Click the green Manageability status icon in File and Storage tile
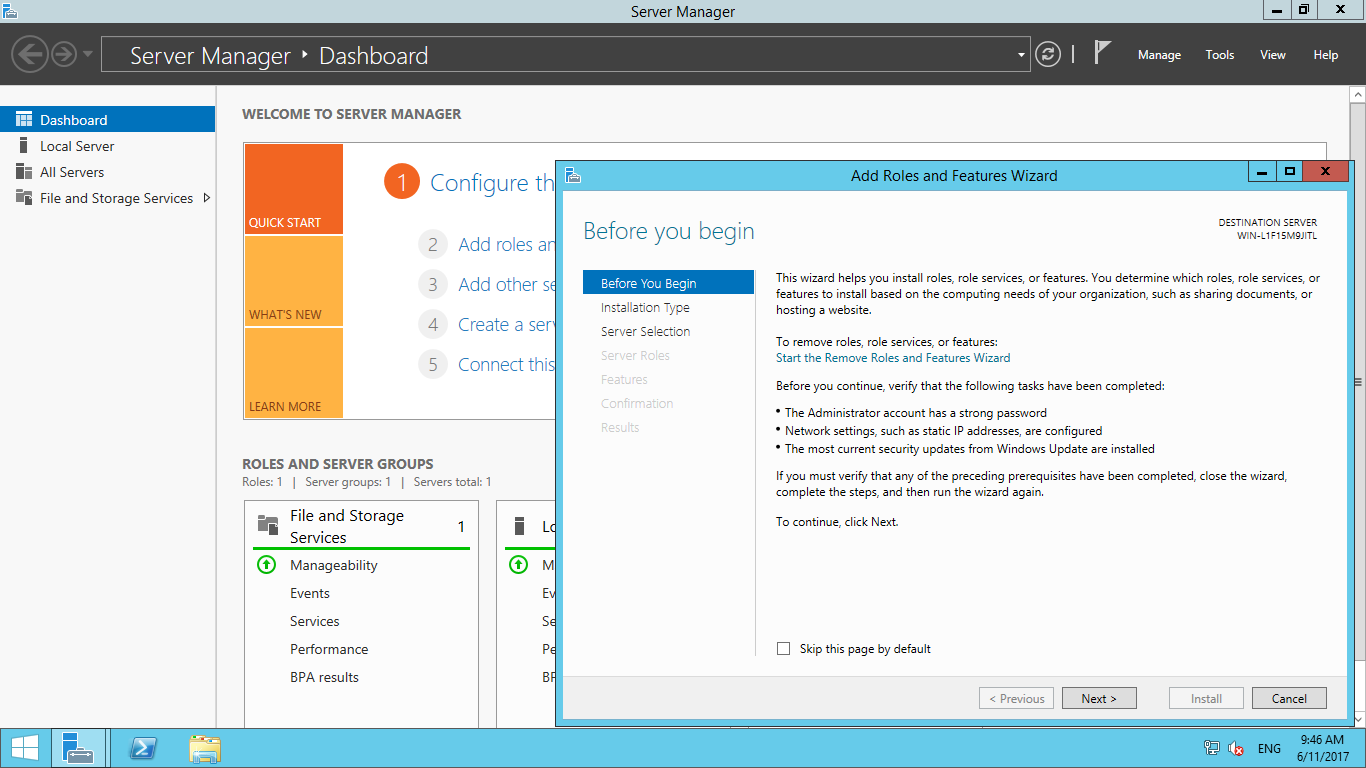This screenshot has width=1366, height=768. tap(266, 565)
